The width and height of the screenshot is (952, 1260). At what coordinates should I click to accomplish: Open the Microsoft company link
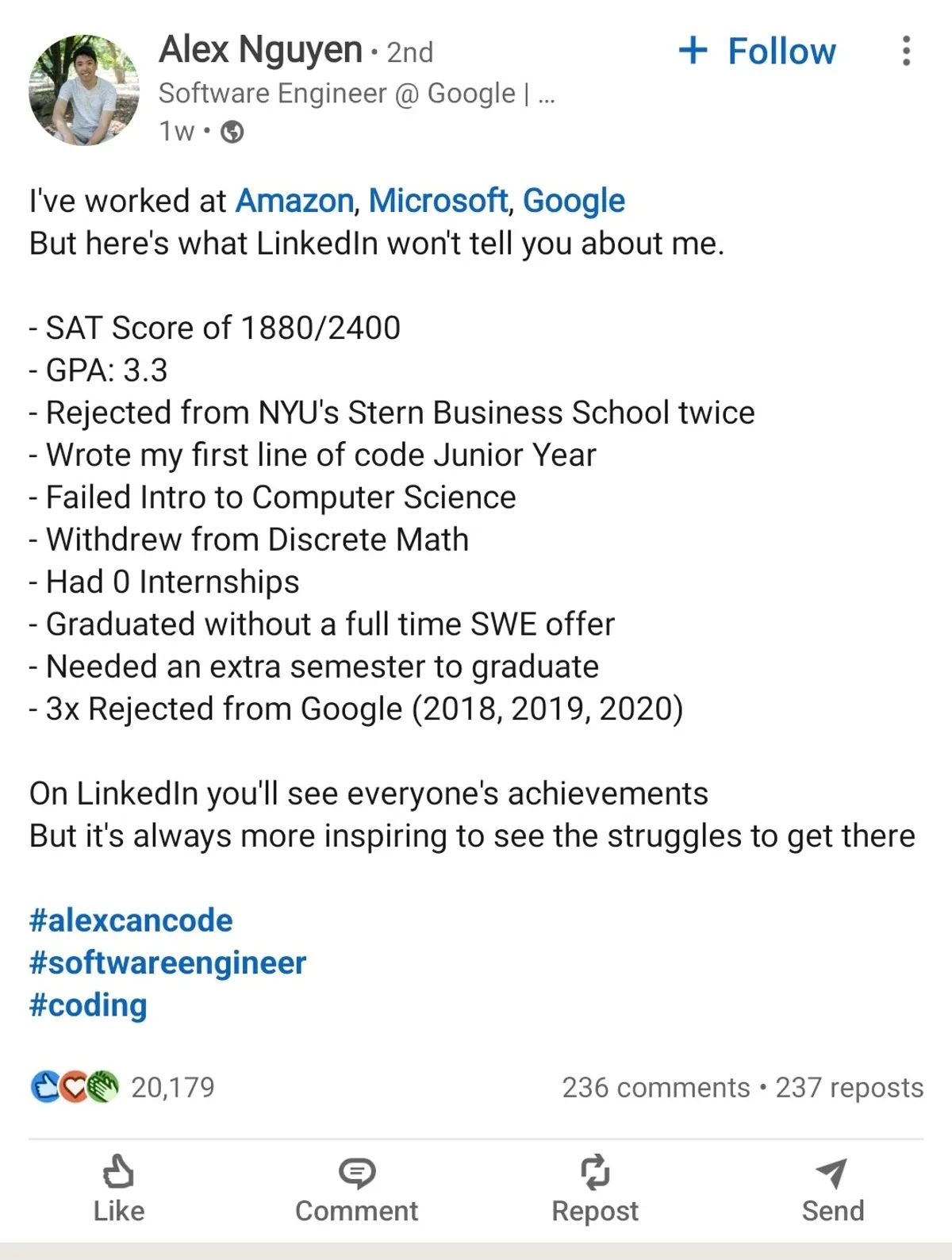(x=438, y=201)
